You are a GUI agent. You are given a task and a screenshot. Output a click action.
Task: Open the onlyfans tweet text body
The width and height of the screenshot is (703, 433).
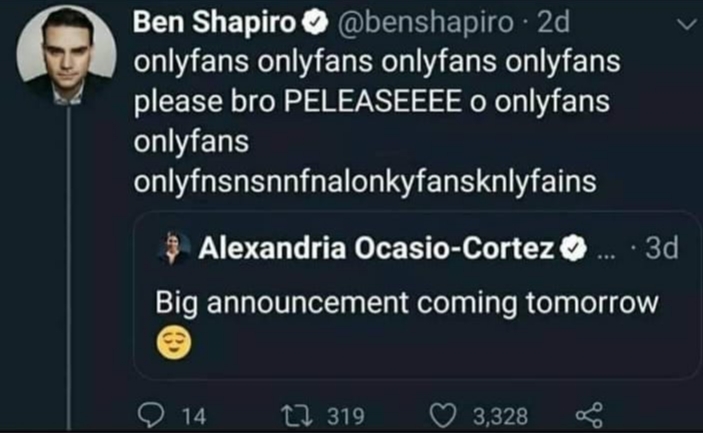[377, 121]
